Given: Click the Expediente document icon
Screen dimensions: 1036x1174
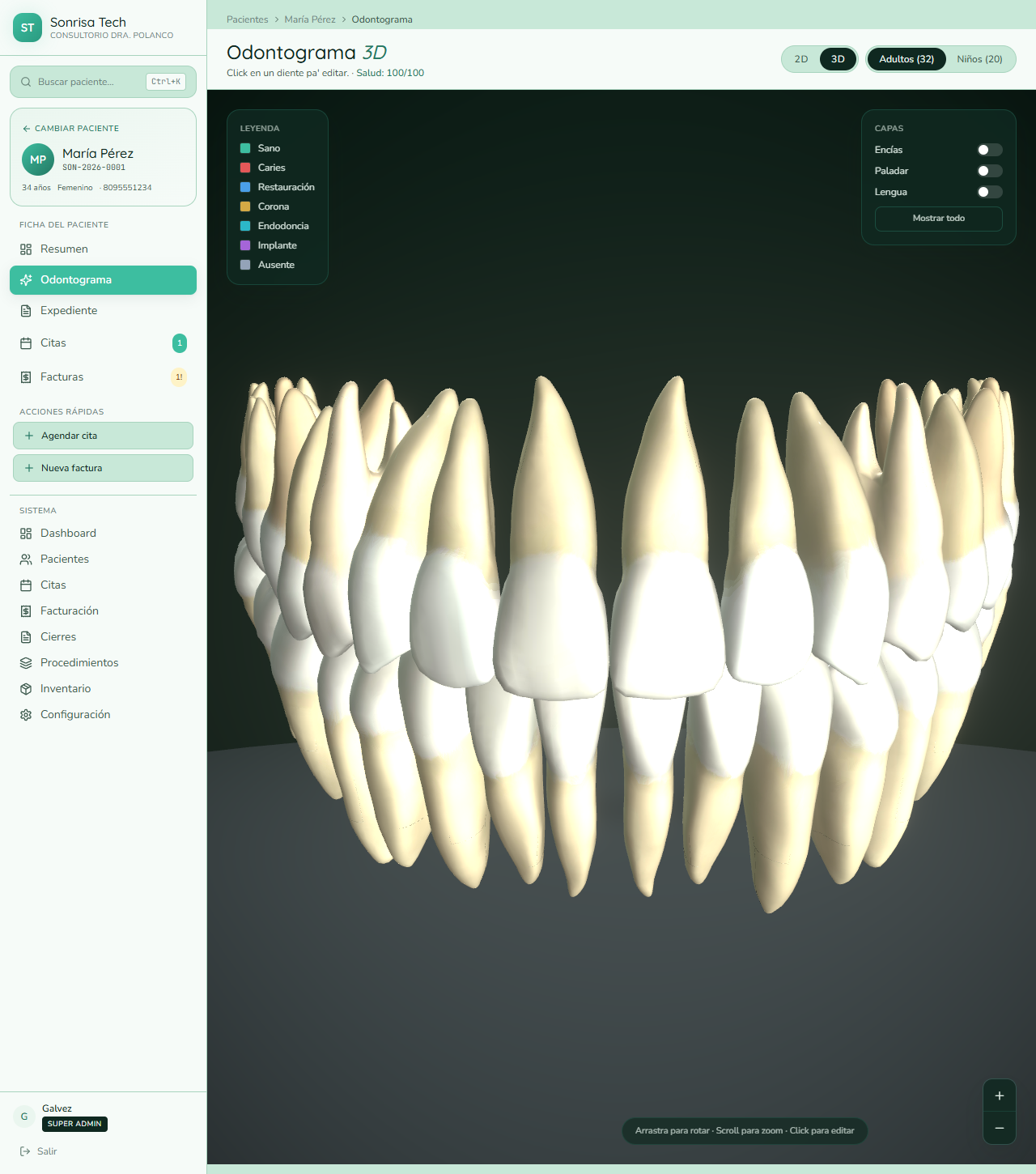Looking at the screenshot, I should 26,311.
